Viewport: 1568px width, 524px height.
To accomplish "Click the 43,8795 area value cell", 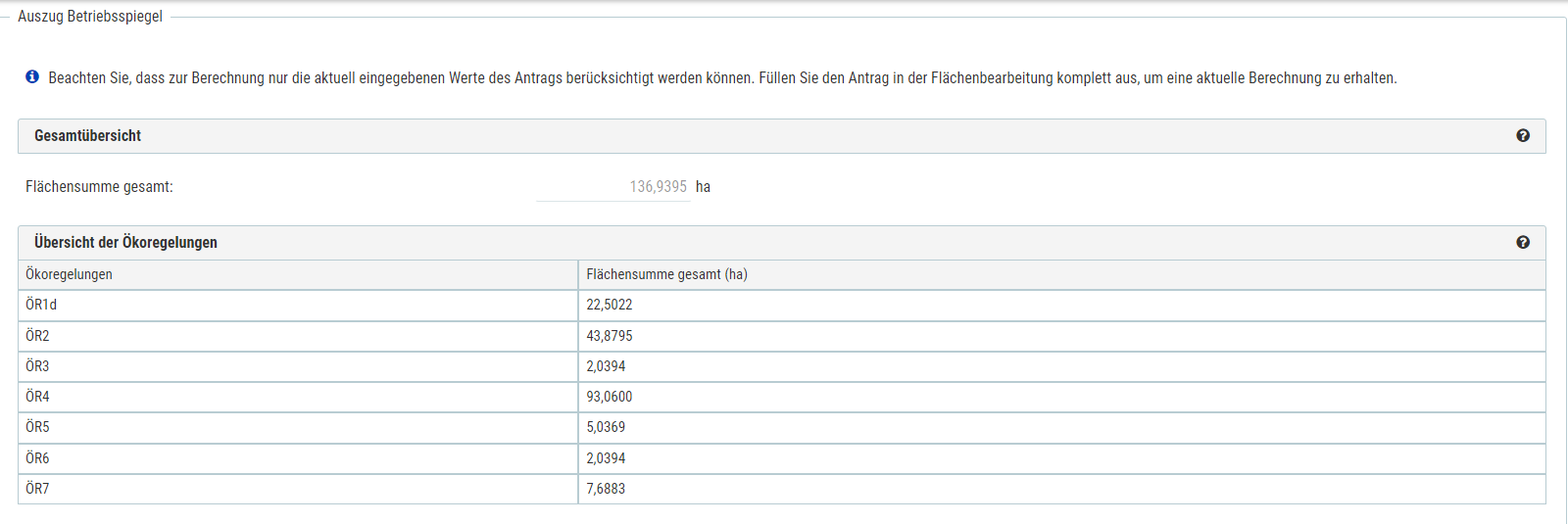I will click(x=610, y=336).
